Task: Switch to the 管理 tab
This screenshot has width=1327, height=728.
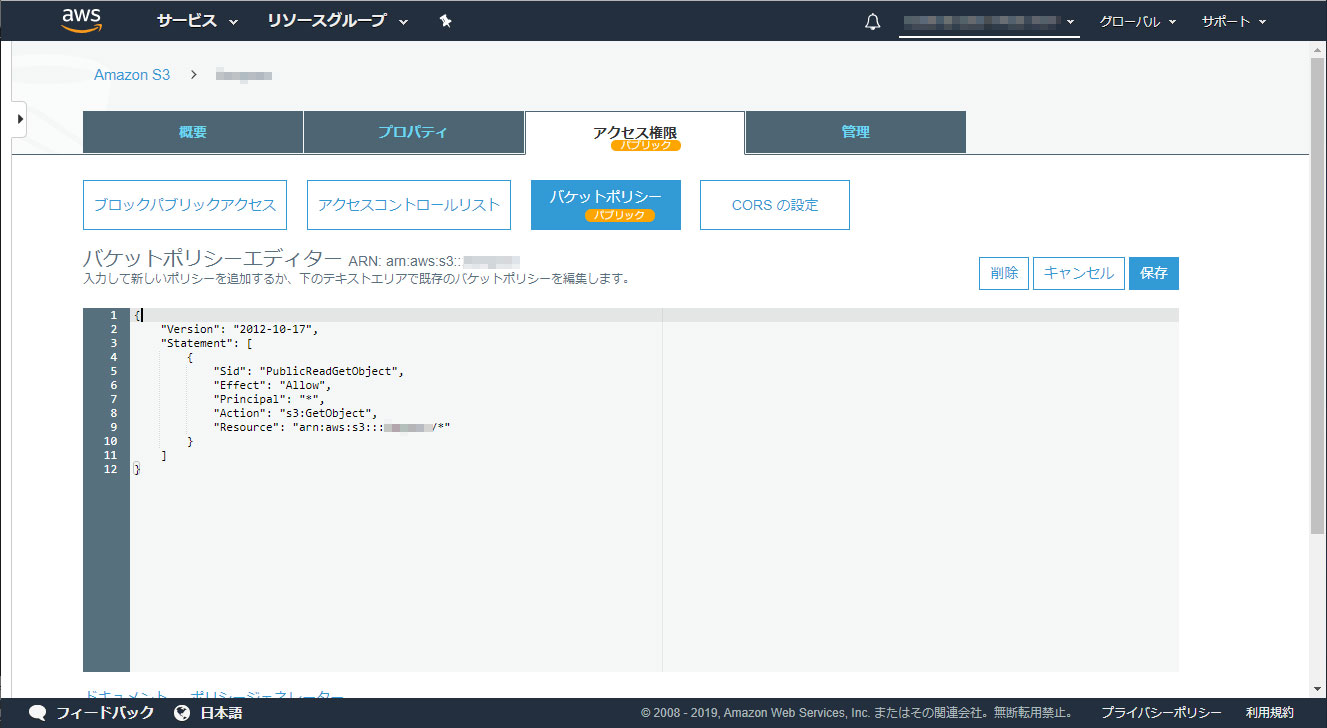Action: (x=856, y=132)
